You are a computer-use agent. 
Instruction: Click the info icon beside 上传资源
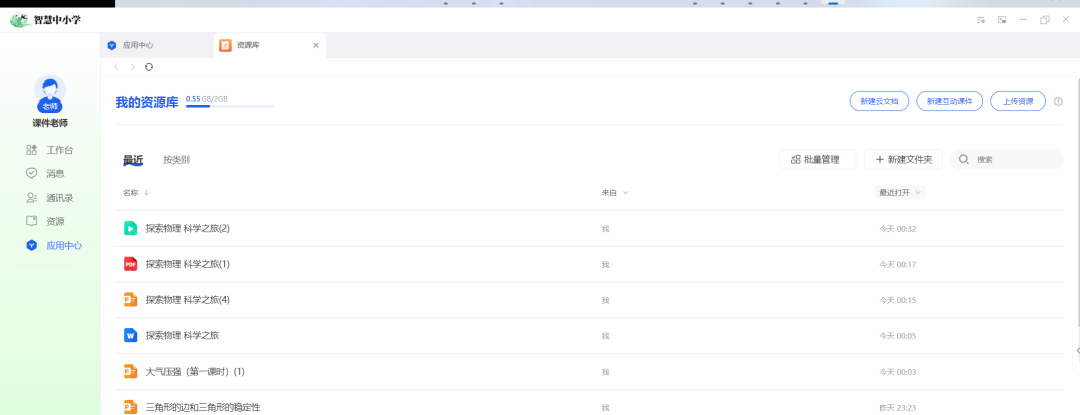[x=1058, y=101]
